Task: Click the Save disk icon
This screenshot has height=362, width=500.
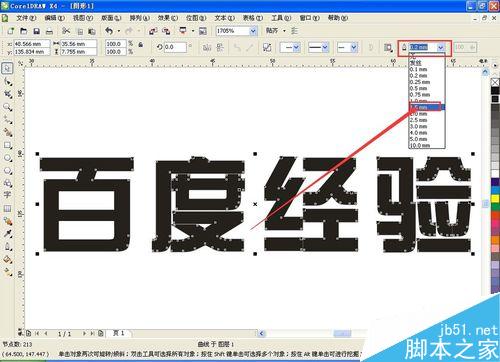Action: [36, 31]
